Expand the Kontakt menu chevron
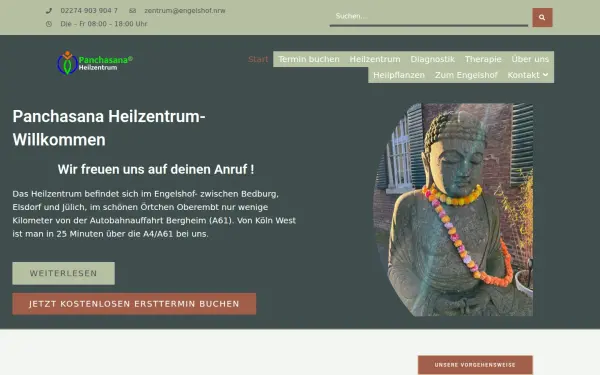Viewport: 600px width, 375px height. pos(545,75)
